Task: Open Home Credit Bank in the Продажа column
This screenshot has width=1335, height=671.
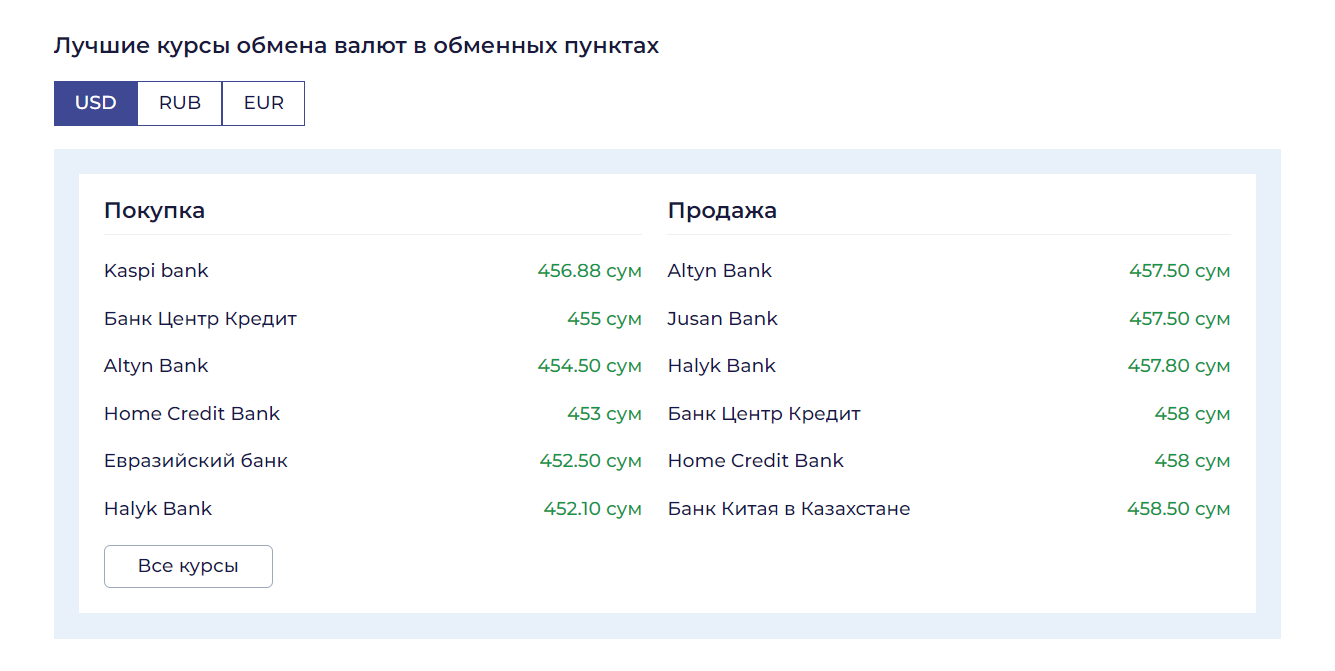Action: (x=756, y=461)
